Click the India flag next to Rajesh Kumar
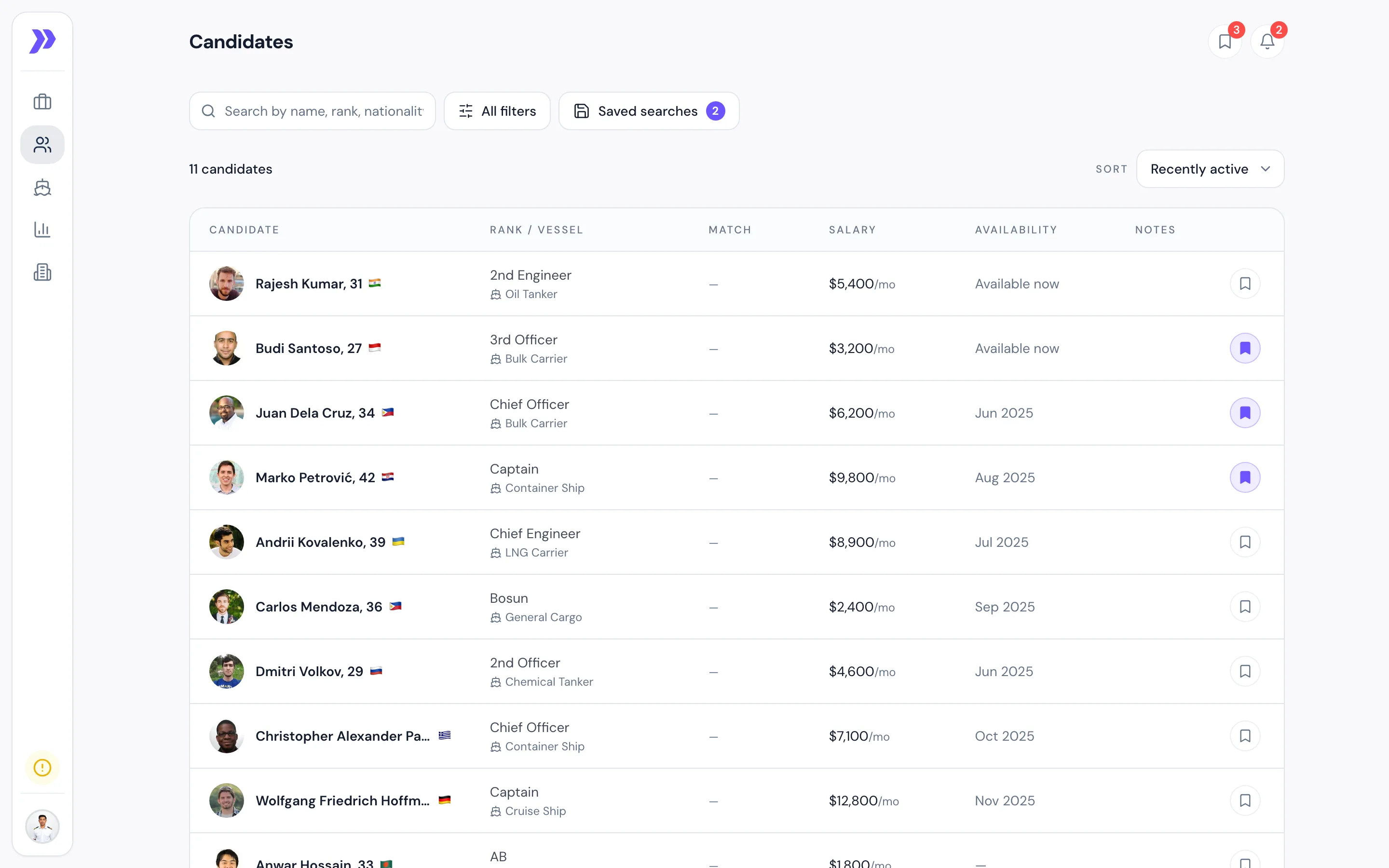 coord(375,283)
